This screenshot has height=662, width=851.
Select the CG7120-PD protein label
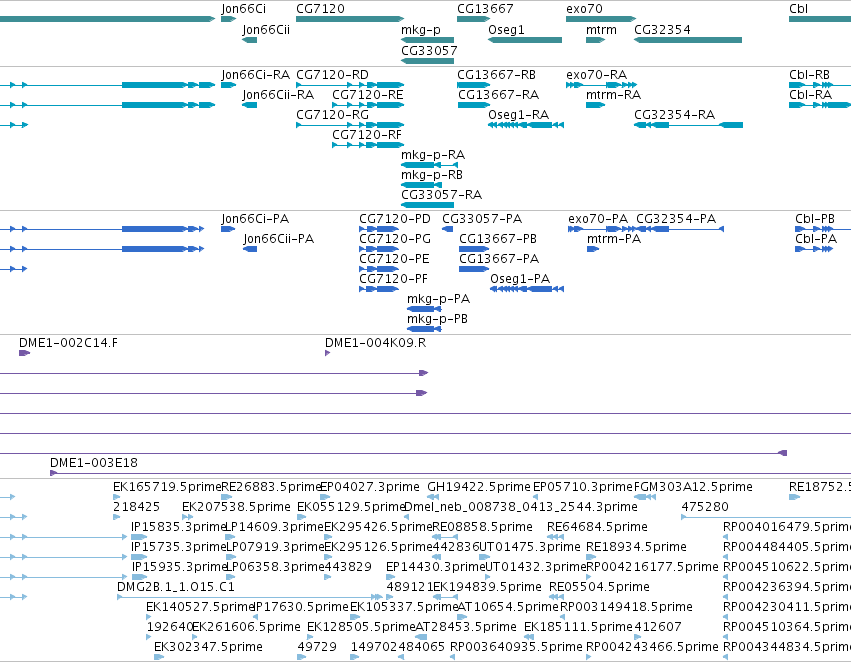[395, 219]
